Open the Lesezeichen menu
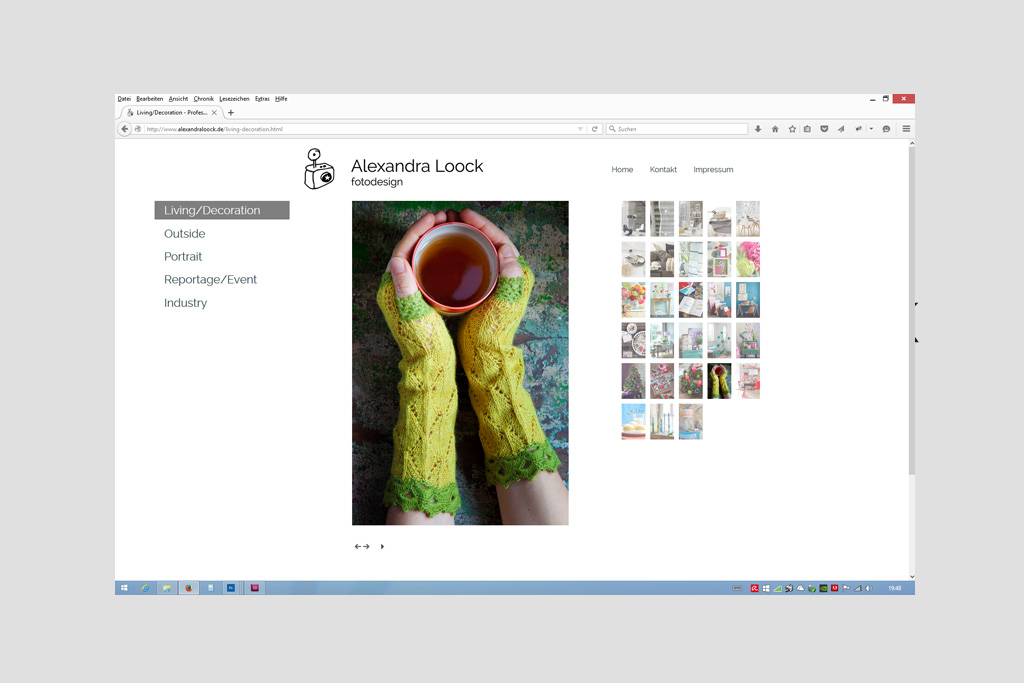The image size is (1024, 683). 234,99
